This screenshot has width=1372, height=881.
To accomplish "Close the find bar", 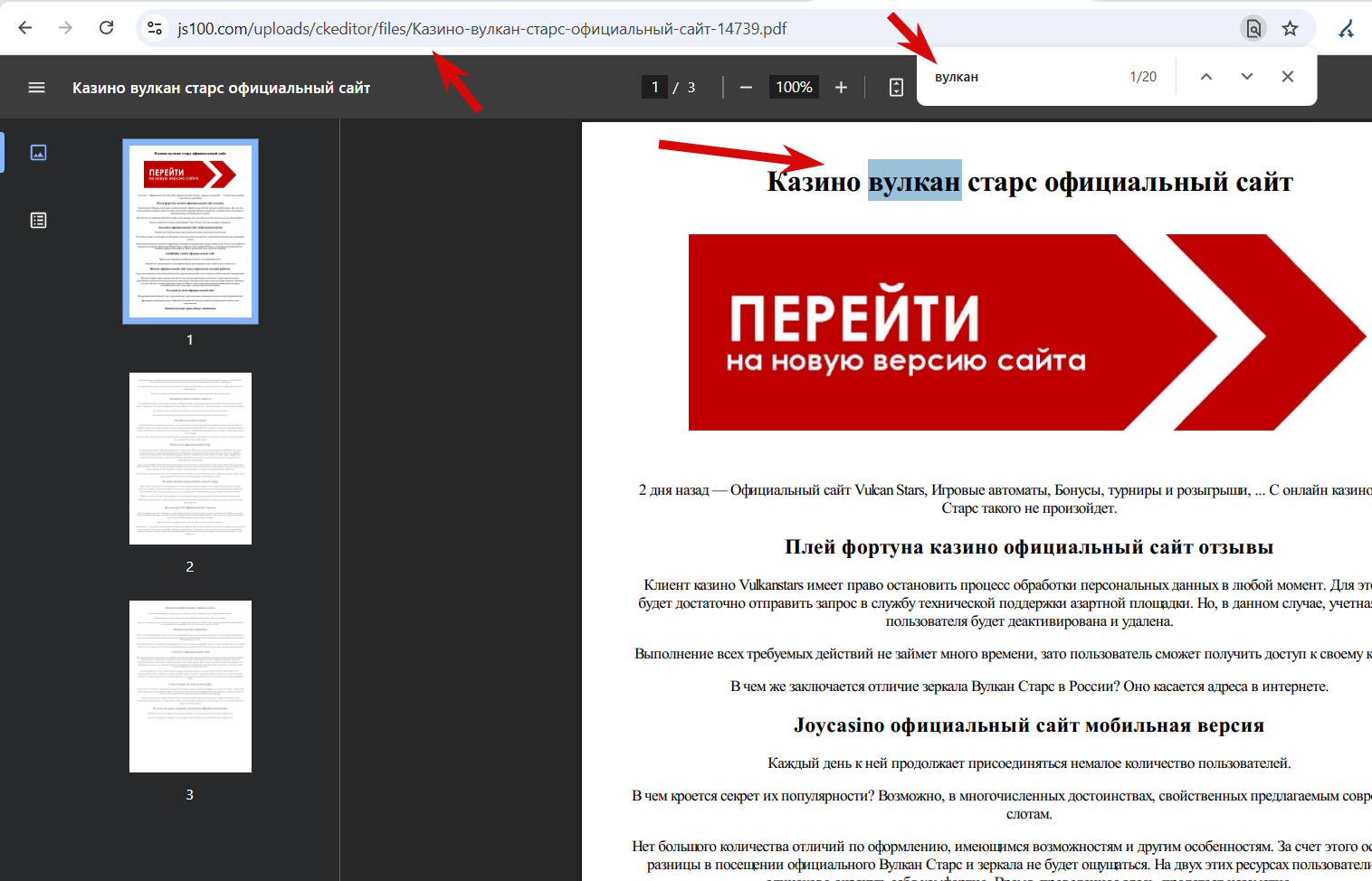I will click(1288, 77).
